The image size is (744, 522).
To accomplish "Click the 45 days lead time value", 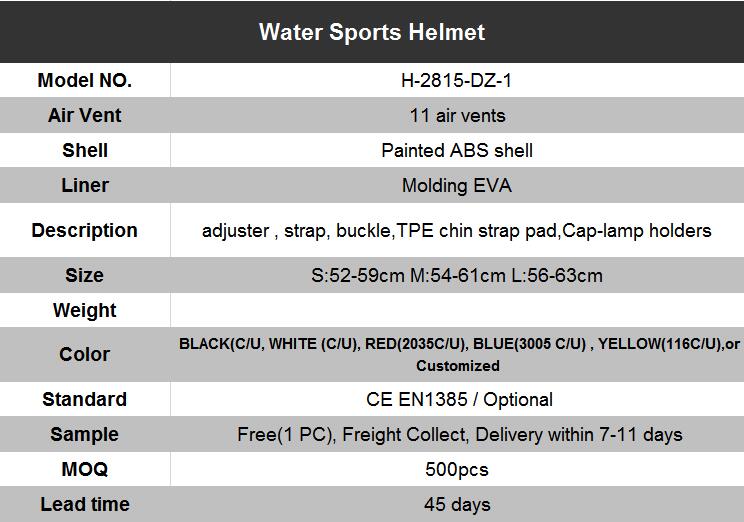I will pyautogui.click(x=457, y=504).
